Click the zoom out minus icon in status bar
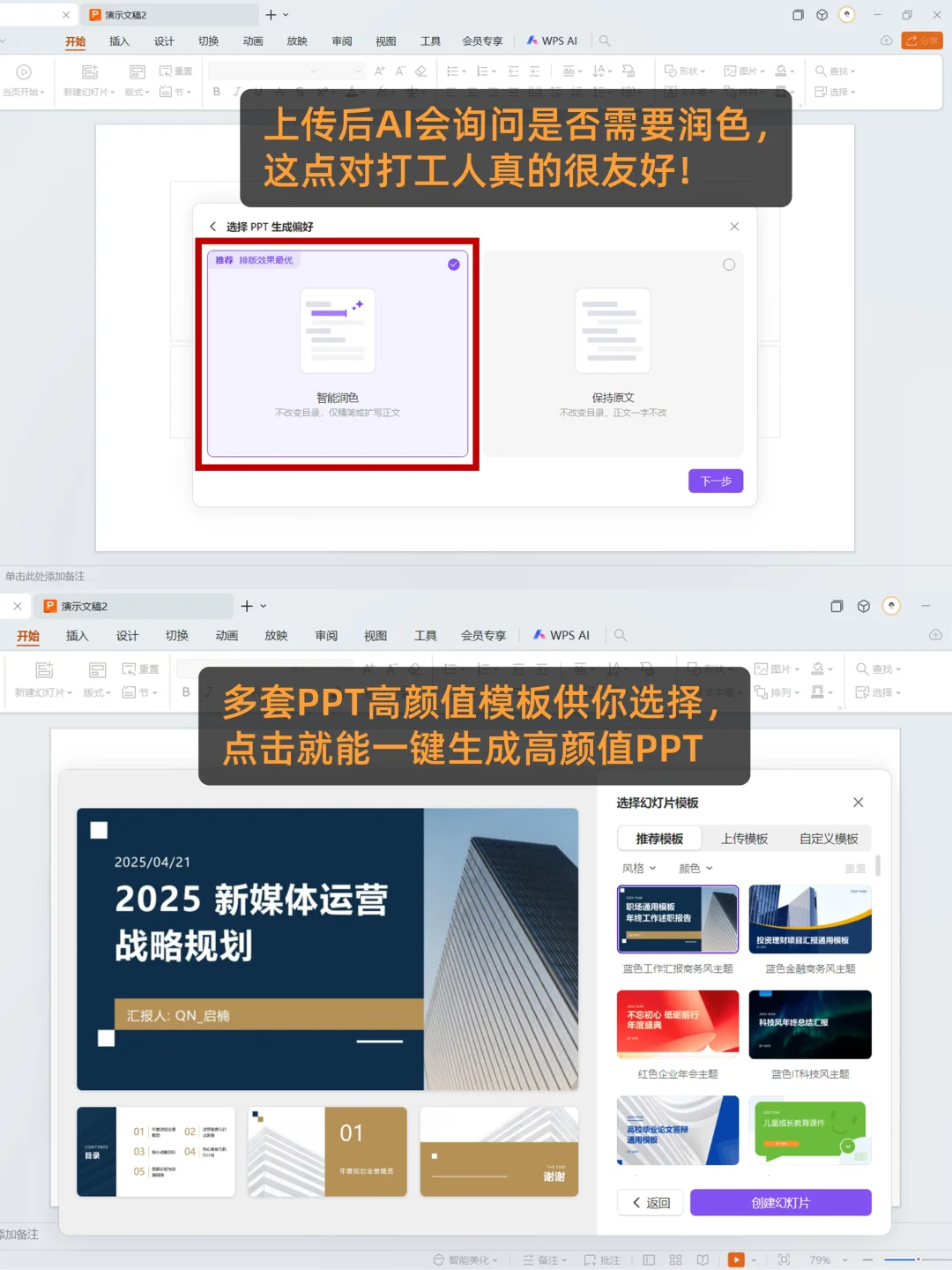Image resolution: width=952 pixels, height=1270 pixels. tap(867, 1259)
